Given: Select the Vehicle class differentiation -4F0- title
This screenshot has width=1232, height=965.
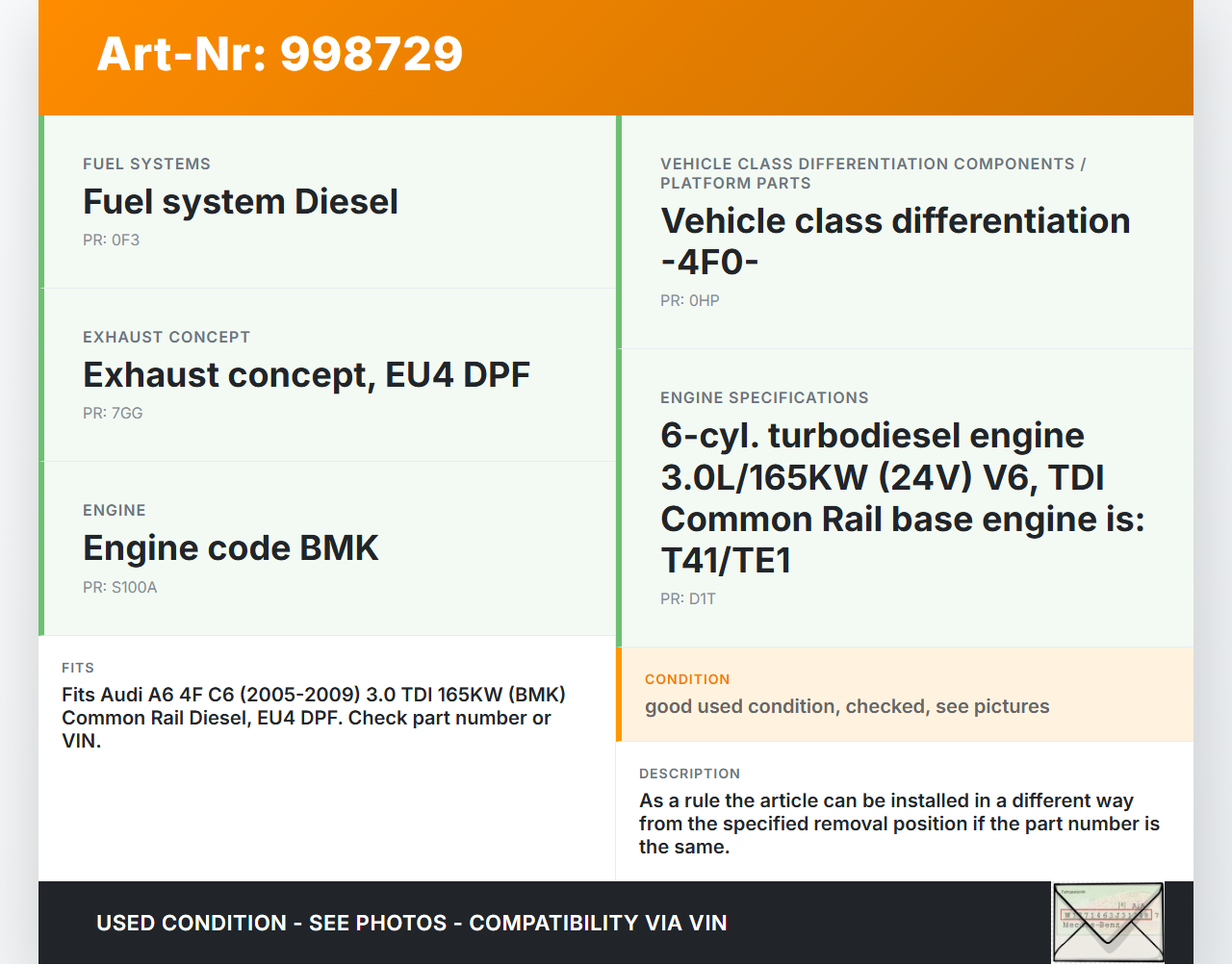Looking at the screenshot, I should (x=894, y=241).
